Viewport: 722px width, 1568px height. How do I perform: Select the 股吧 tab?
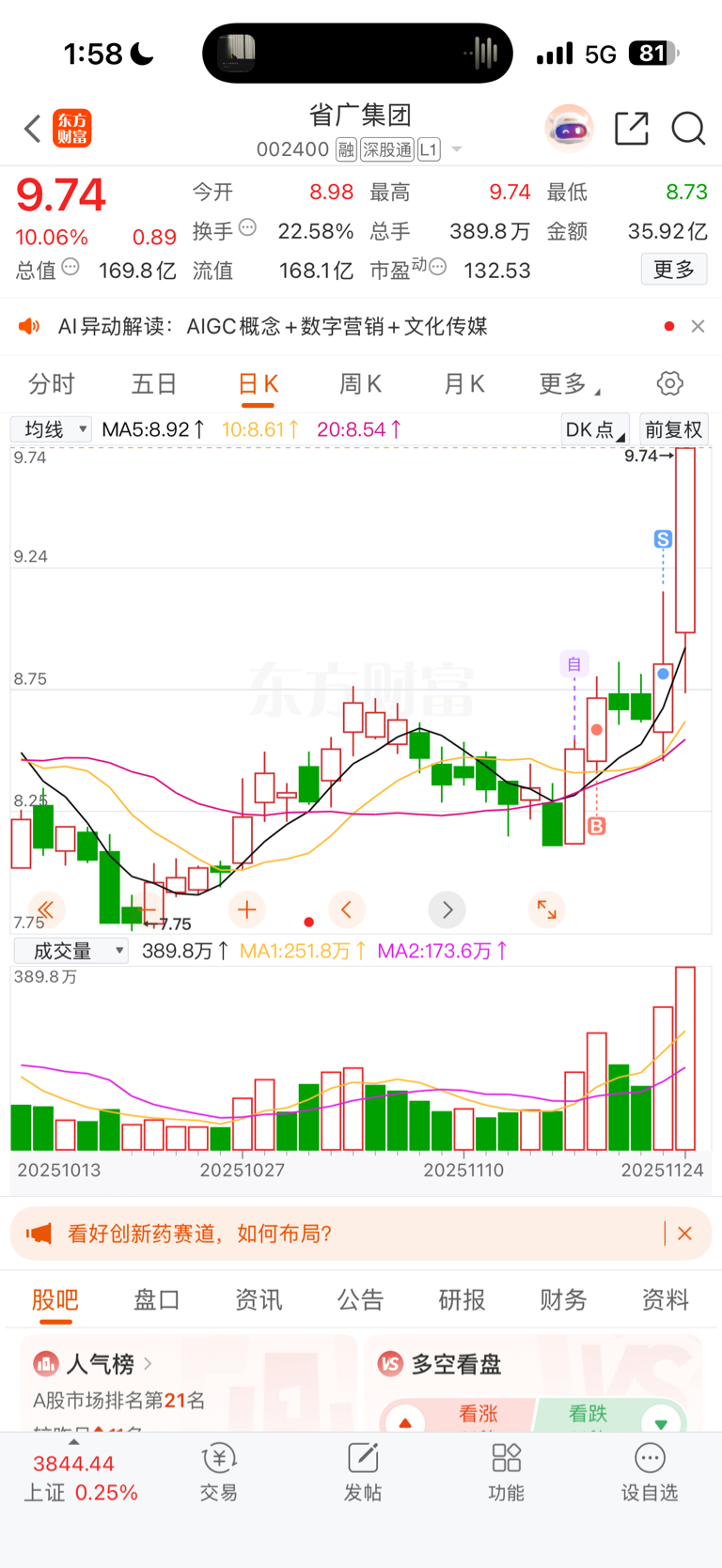pyautogui.click(x=55, y=1300)
